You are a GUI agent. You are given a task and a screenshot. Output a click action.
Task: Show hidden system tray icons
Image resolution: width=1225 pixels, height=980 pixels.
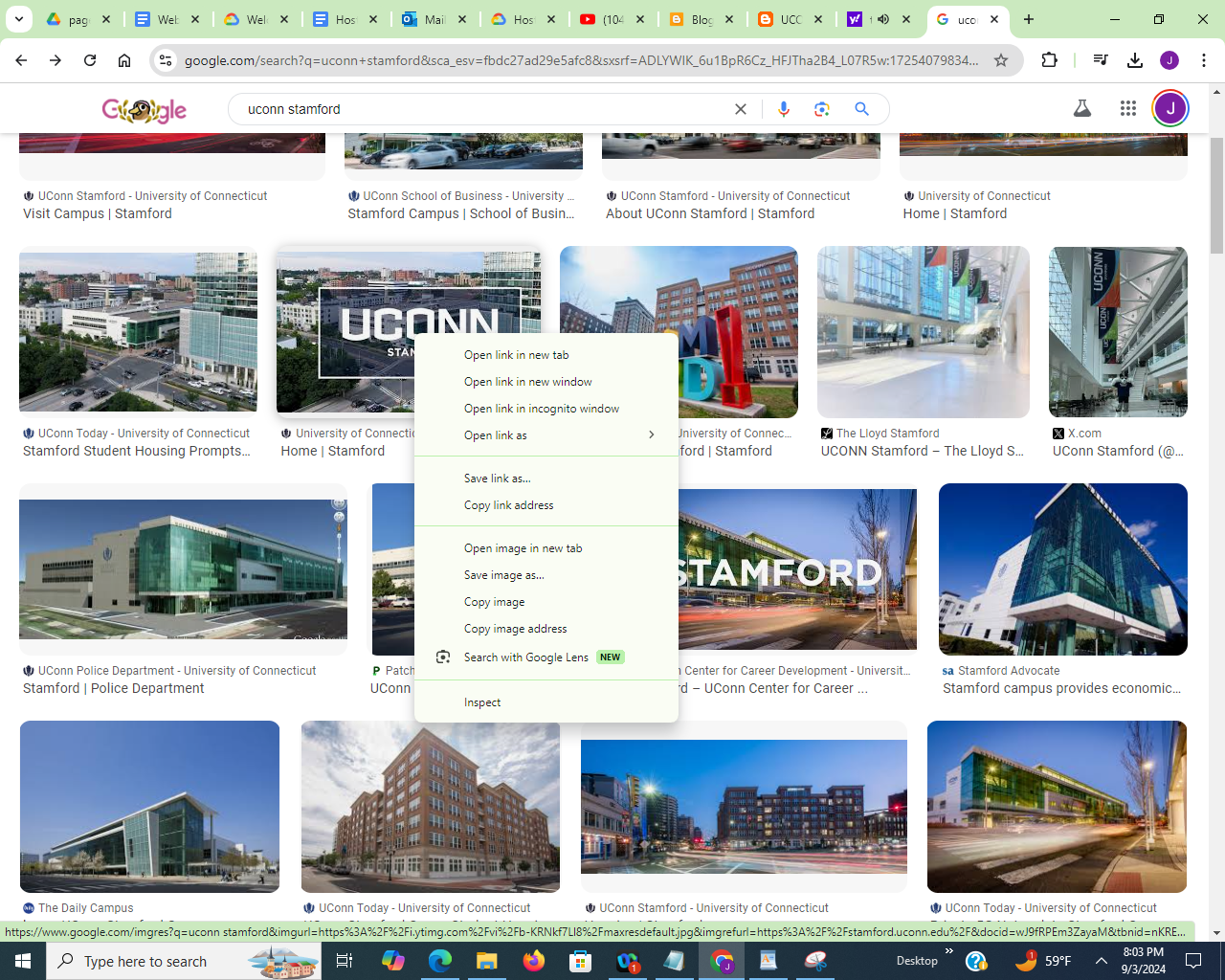tap(1102, 961)
